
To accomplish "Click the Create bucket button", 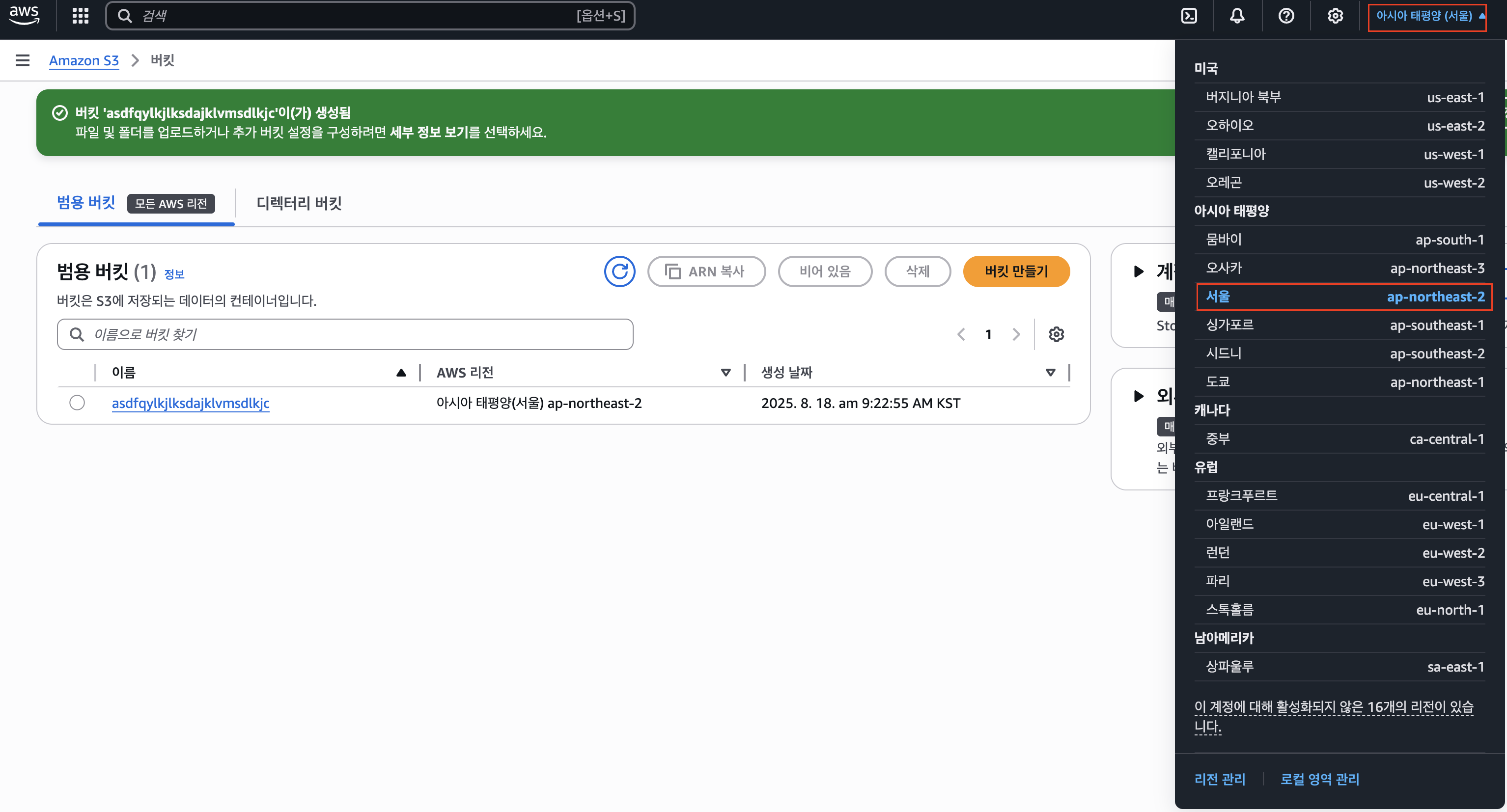I will (x=1016, y=271).
